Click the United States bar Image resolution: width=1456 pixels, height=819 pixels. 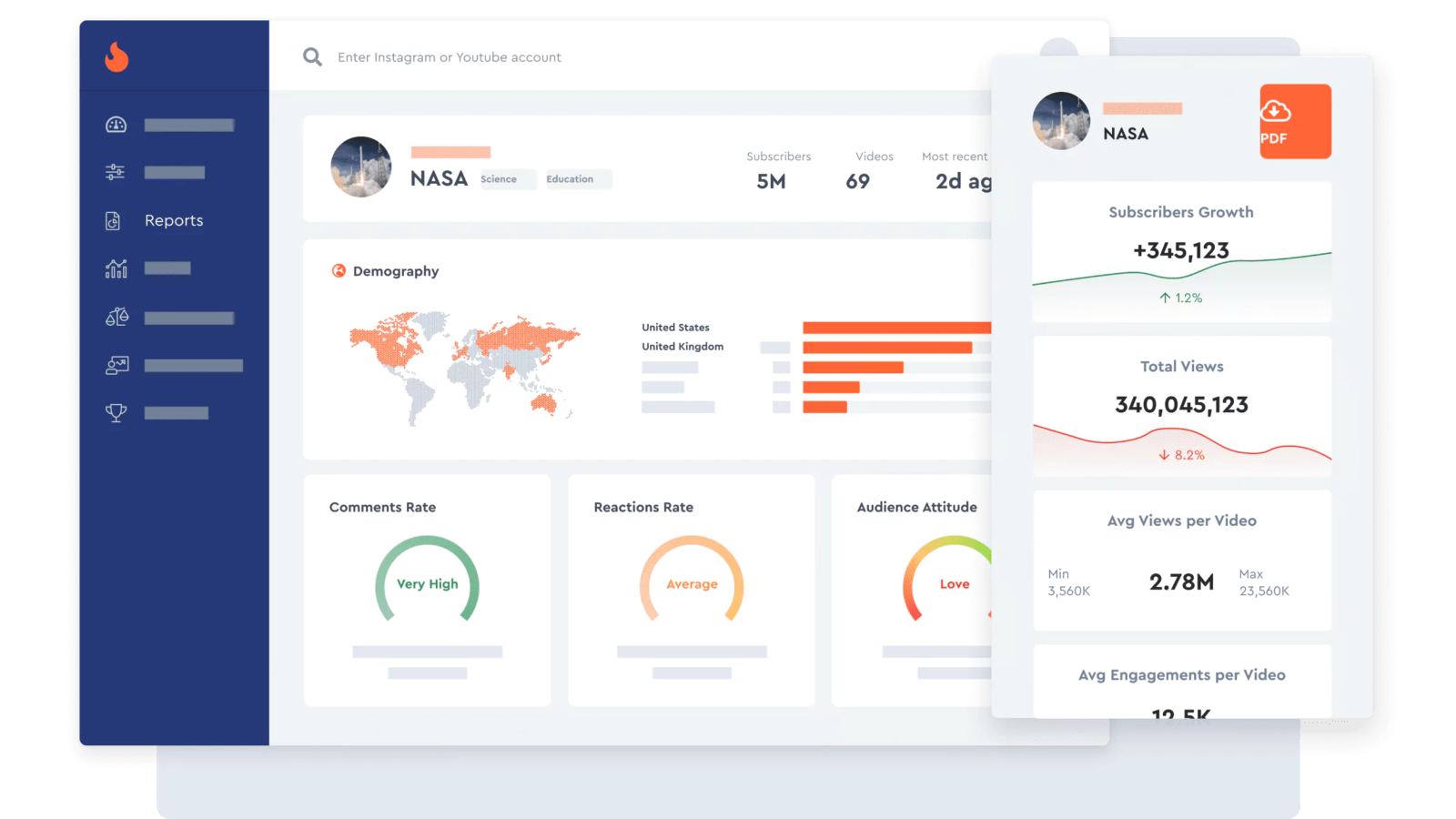click(896, 328)
